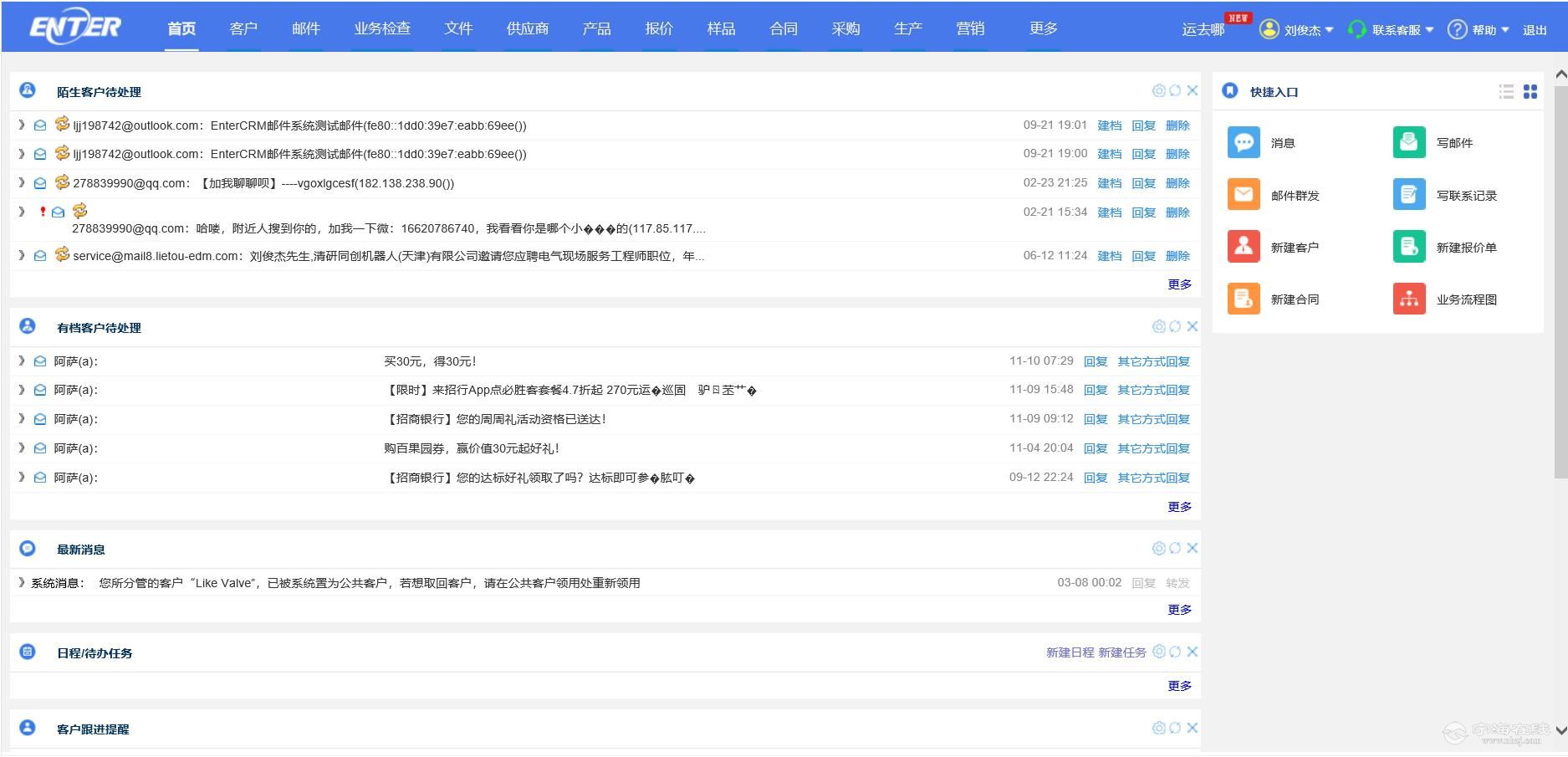
Task: Click the page vertical scrollbar thumb
Action: (x=1560, y=280)
